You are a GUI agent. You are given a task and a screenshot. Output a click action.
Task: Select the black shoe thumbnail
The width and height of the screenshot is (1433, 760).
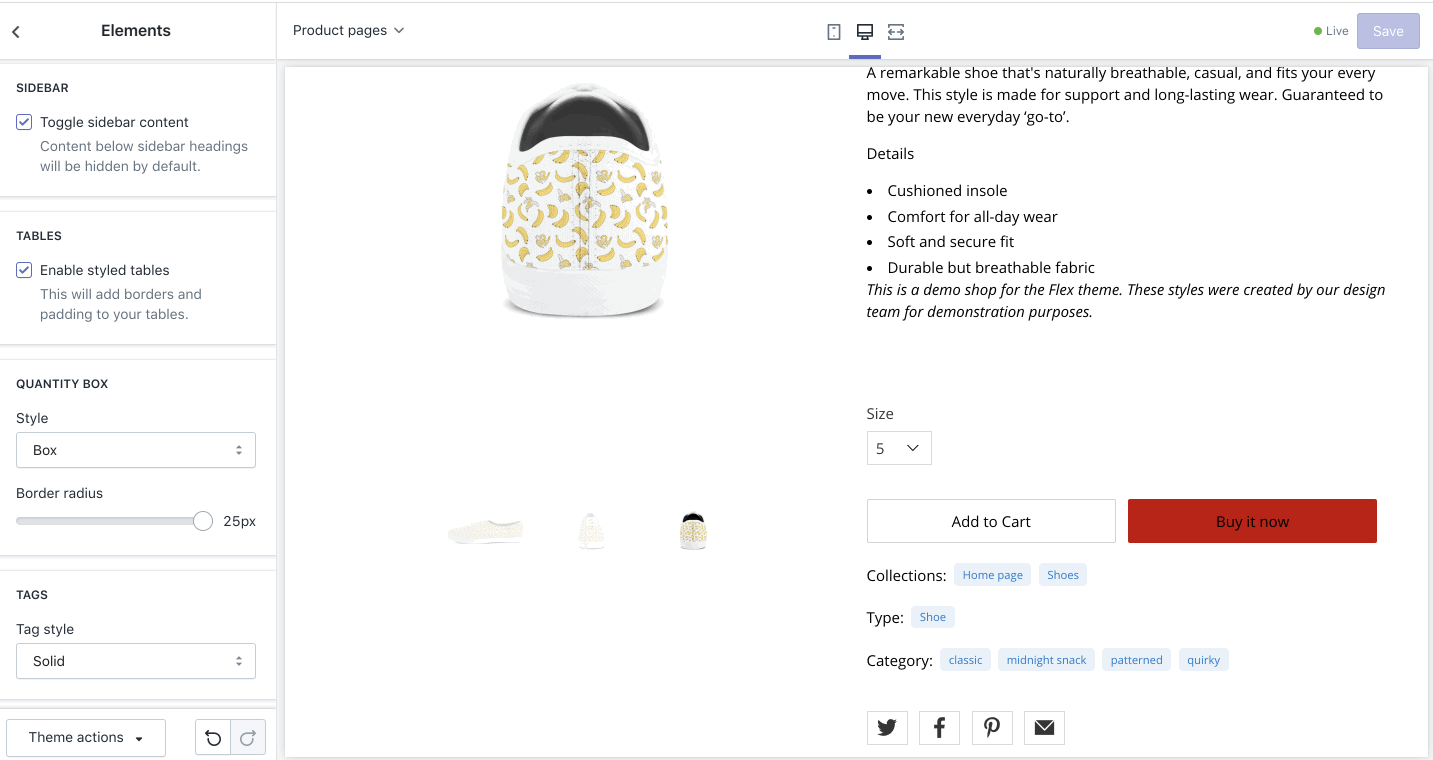[693, 529]
